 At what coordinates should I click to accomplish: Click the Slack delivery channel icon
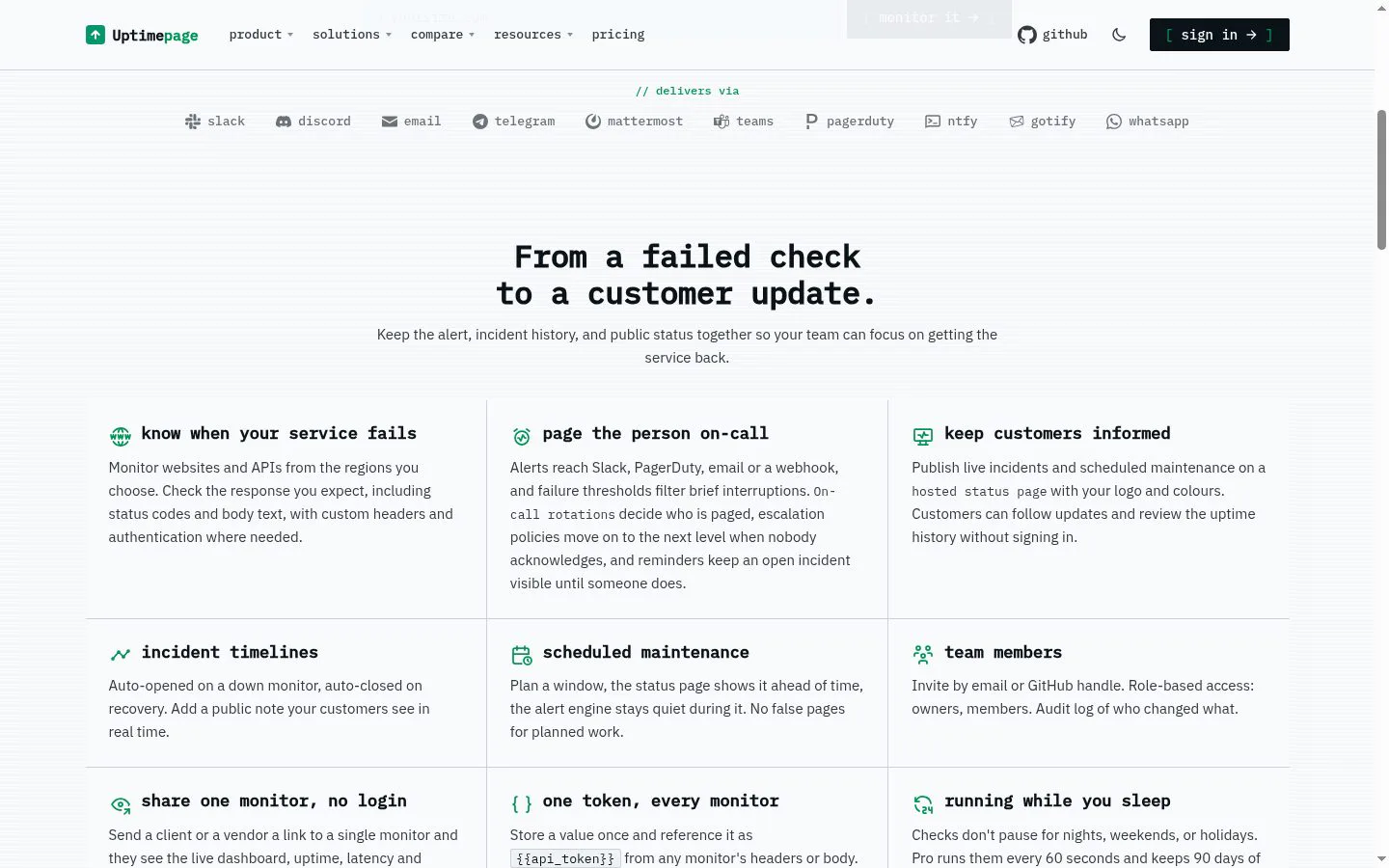click(193, 122)
